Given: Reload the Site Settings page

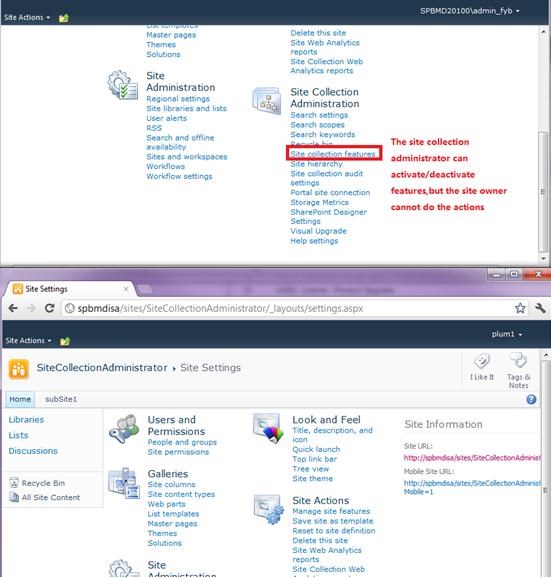Looking at the screenshot, I should point(49,308).
